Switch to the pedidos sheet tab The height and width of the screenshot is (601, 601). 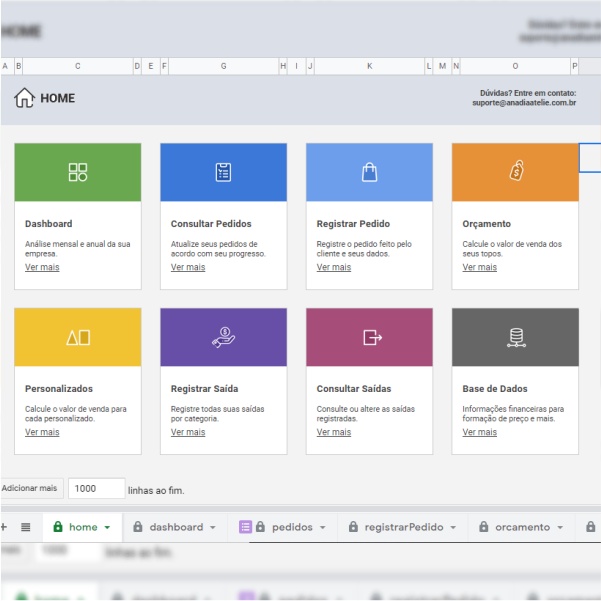click(292, 527)
